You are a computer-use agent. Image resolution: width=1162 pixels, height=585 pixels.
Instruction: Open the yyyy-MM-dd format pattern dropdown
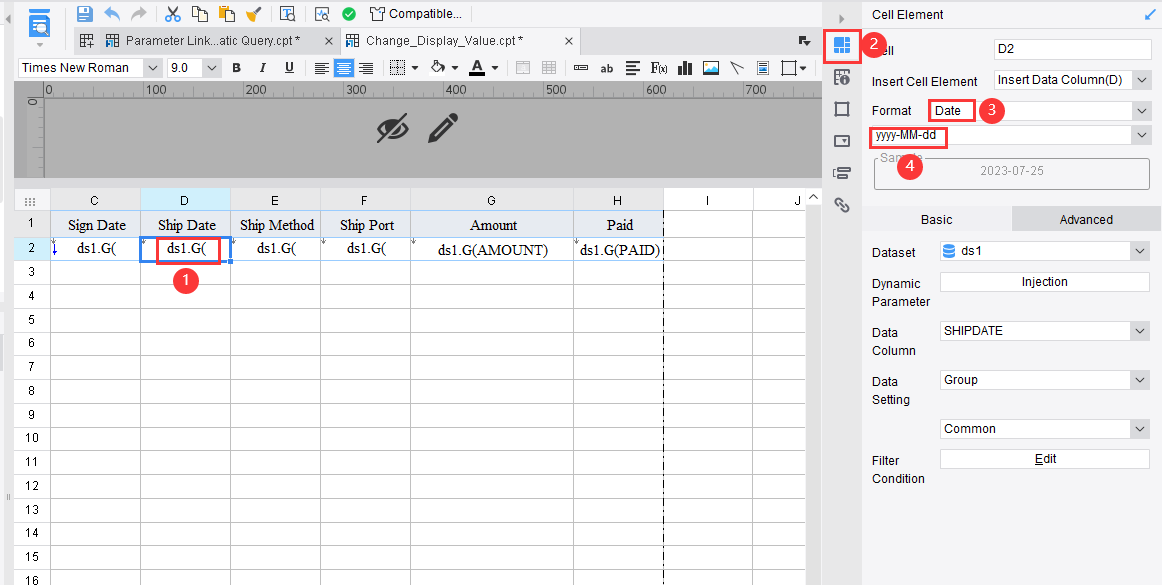1140,136
